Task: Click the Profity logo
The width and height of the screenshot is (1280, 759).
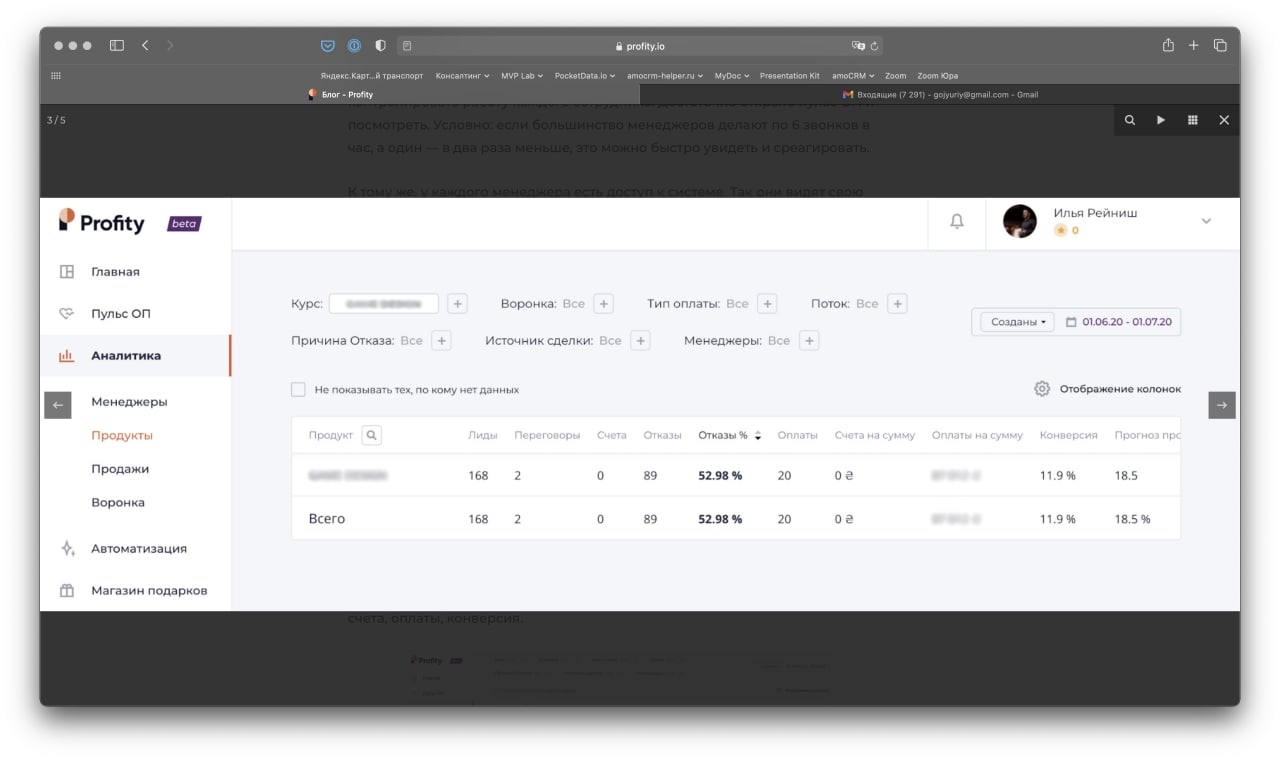Action: 101,222
